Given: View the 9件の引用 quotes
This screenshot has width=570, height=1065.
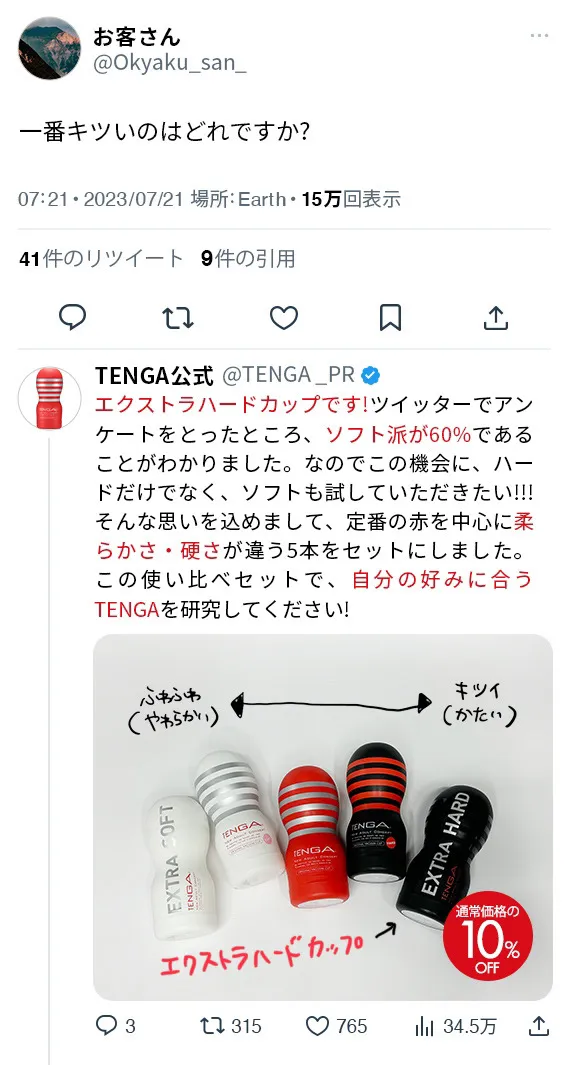Looking at the screenshot, I should (x=248, y=258).
